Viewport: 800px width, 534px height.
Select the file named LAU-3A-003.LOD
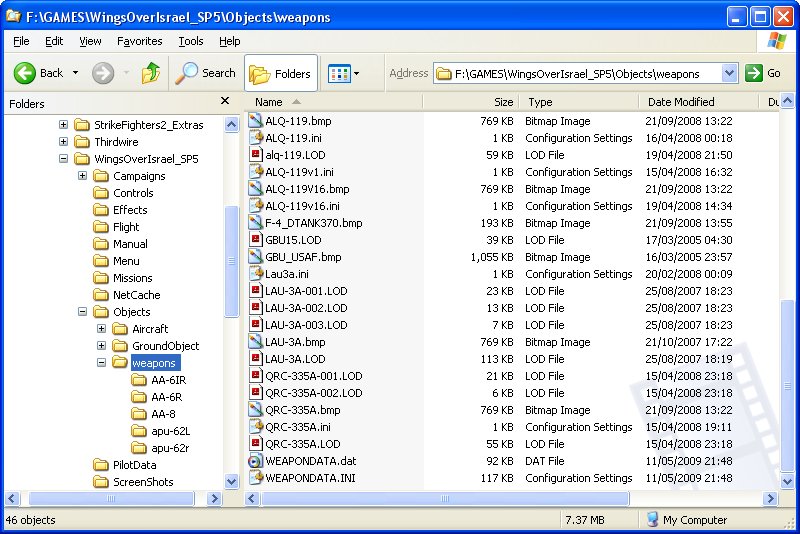306,325
